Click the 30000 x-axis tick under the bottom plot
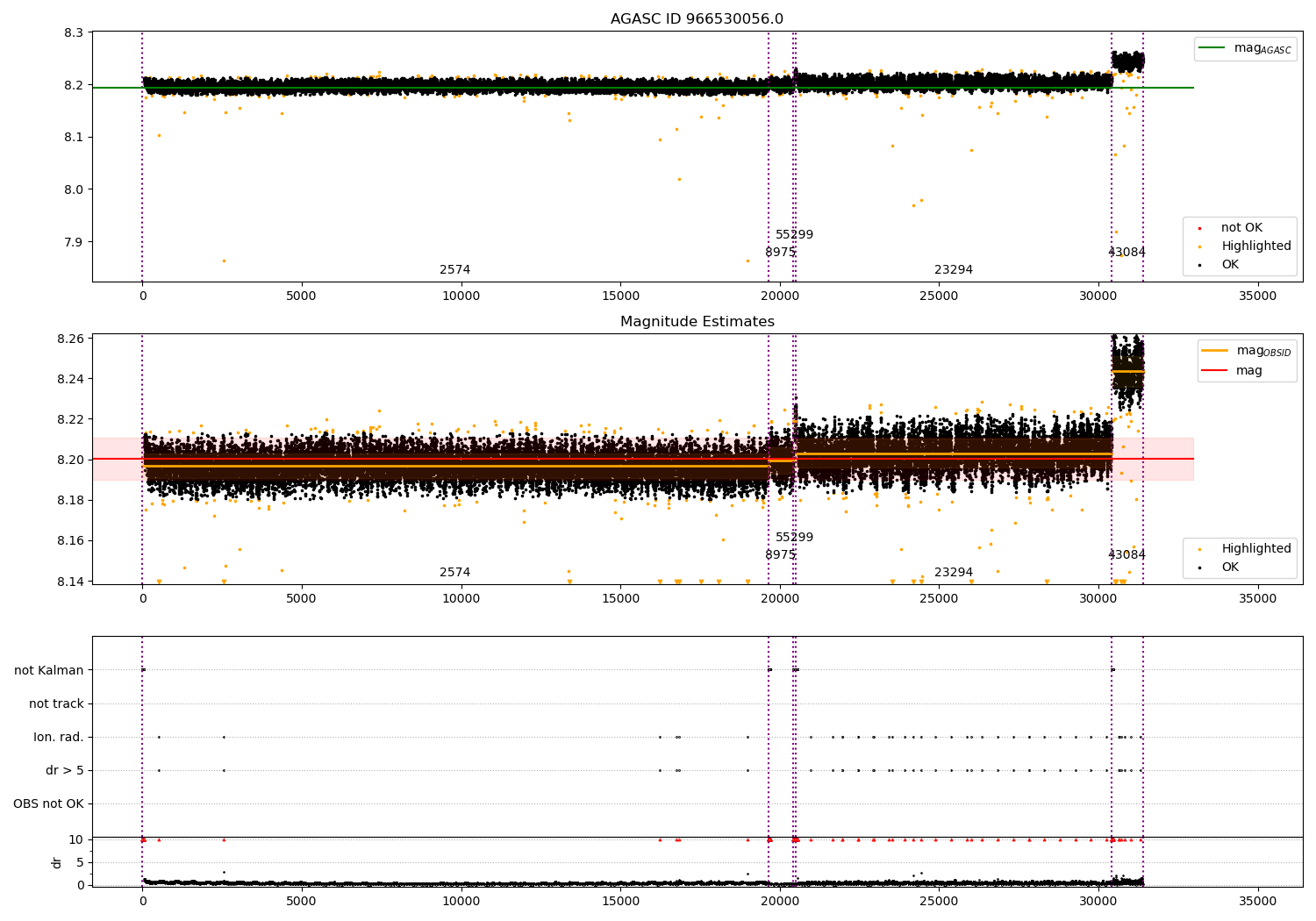This screenshot has height=921, width=1316. pos(1098,902)
